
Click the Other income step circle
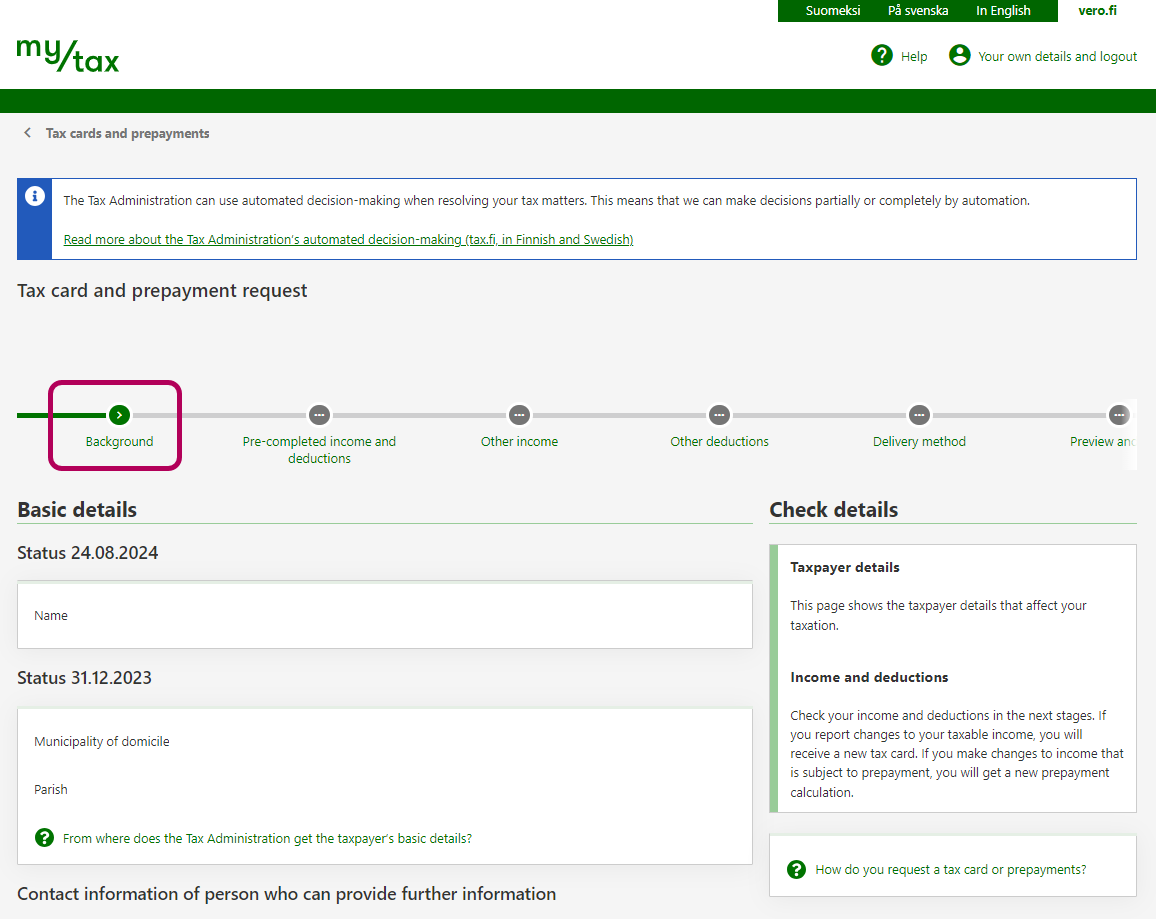click(519, 414)
